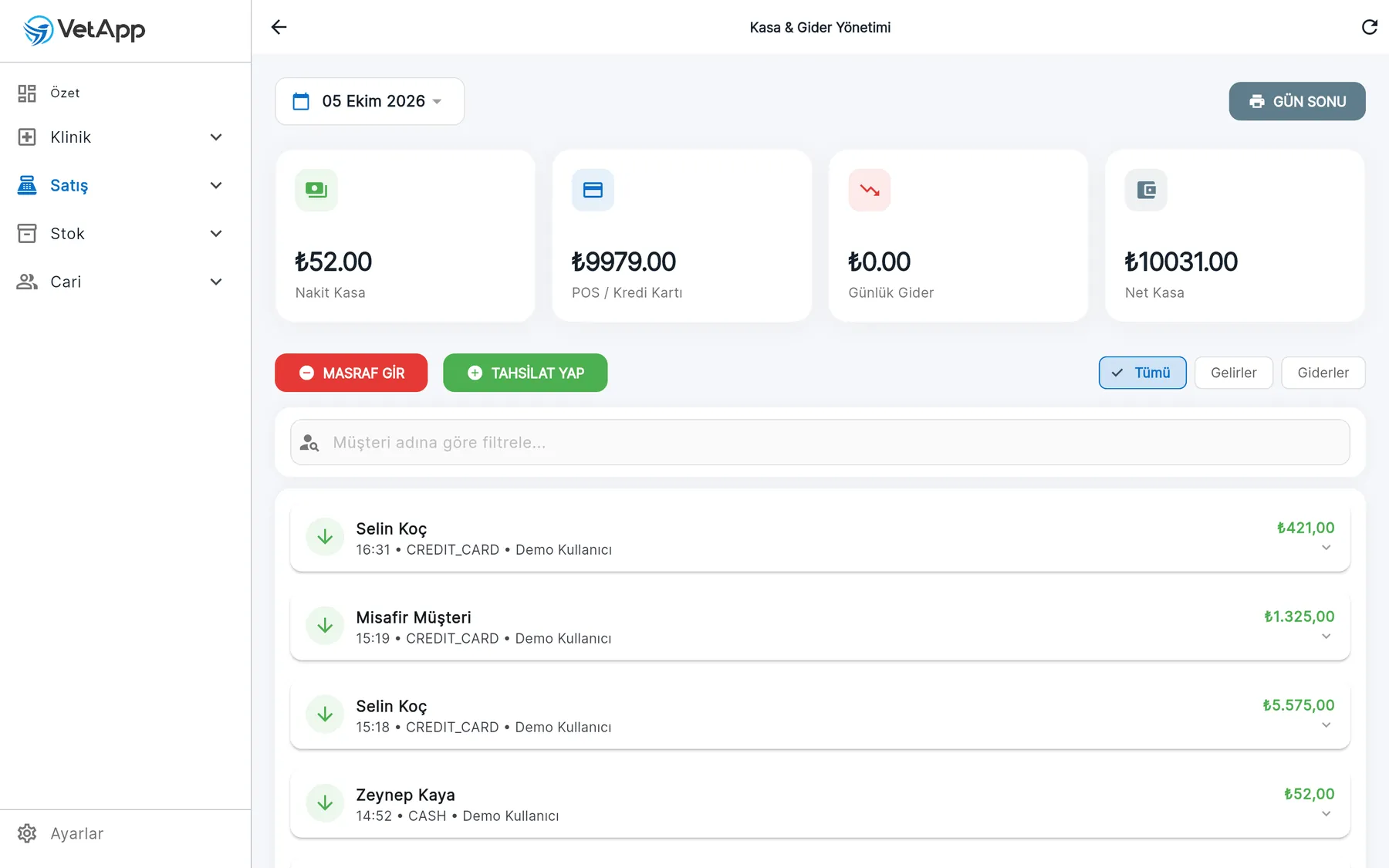Click the Satış cash register icon

pyautogui.click(x=27, y=185)
